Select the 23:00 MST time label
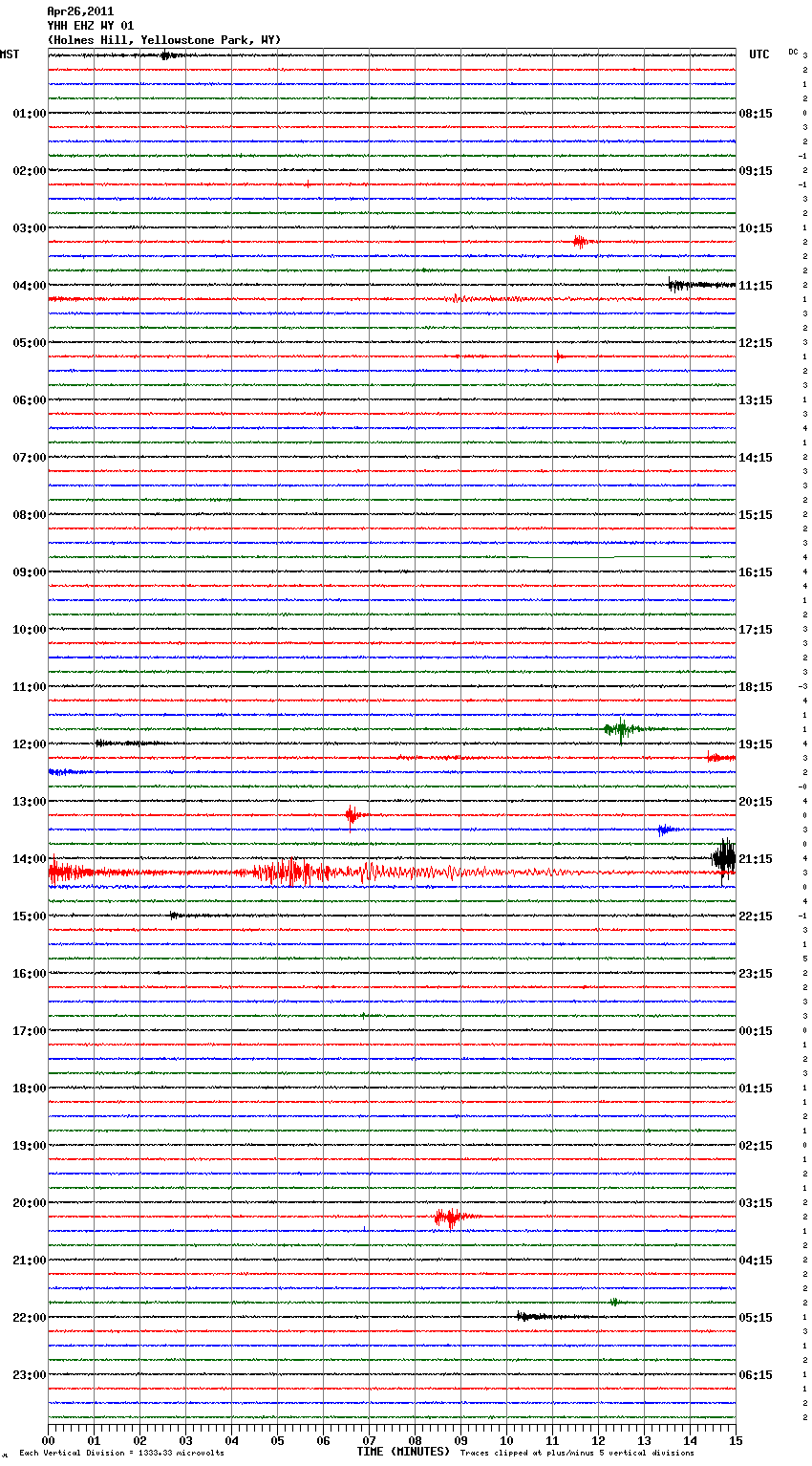Screen dimensions: 812x1466 click(29, 1375)
